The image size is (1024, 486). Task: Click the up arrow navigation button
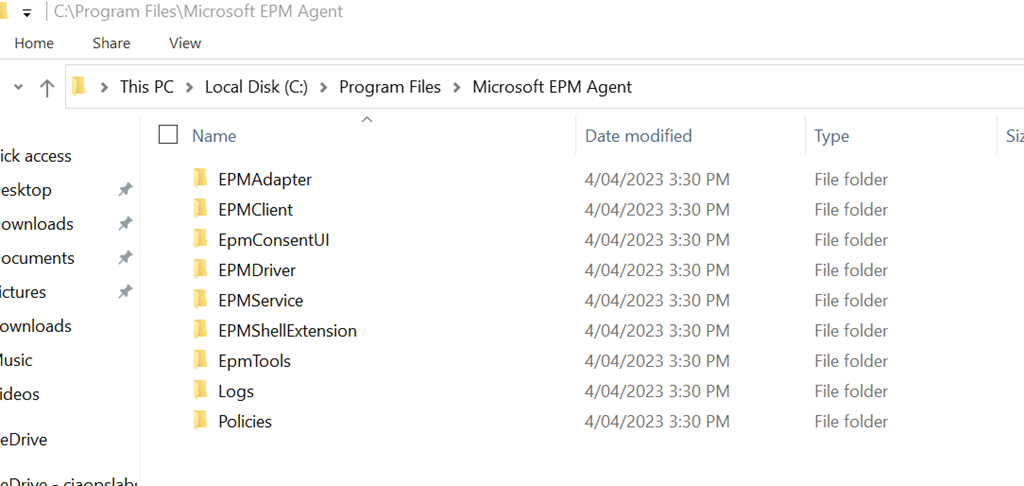click(47, 88)
